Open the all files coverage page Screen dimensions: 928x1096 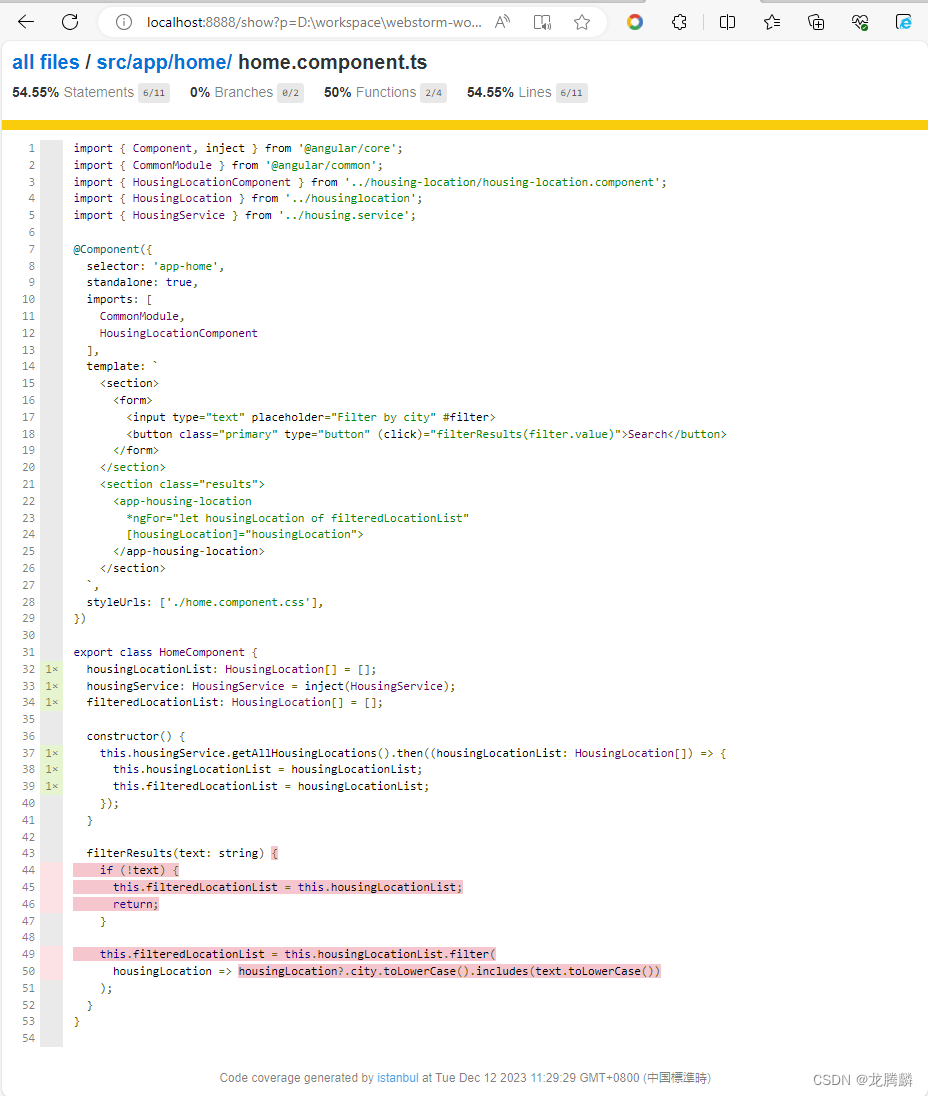point(44,61)
